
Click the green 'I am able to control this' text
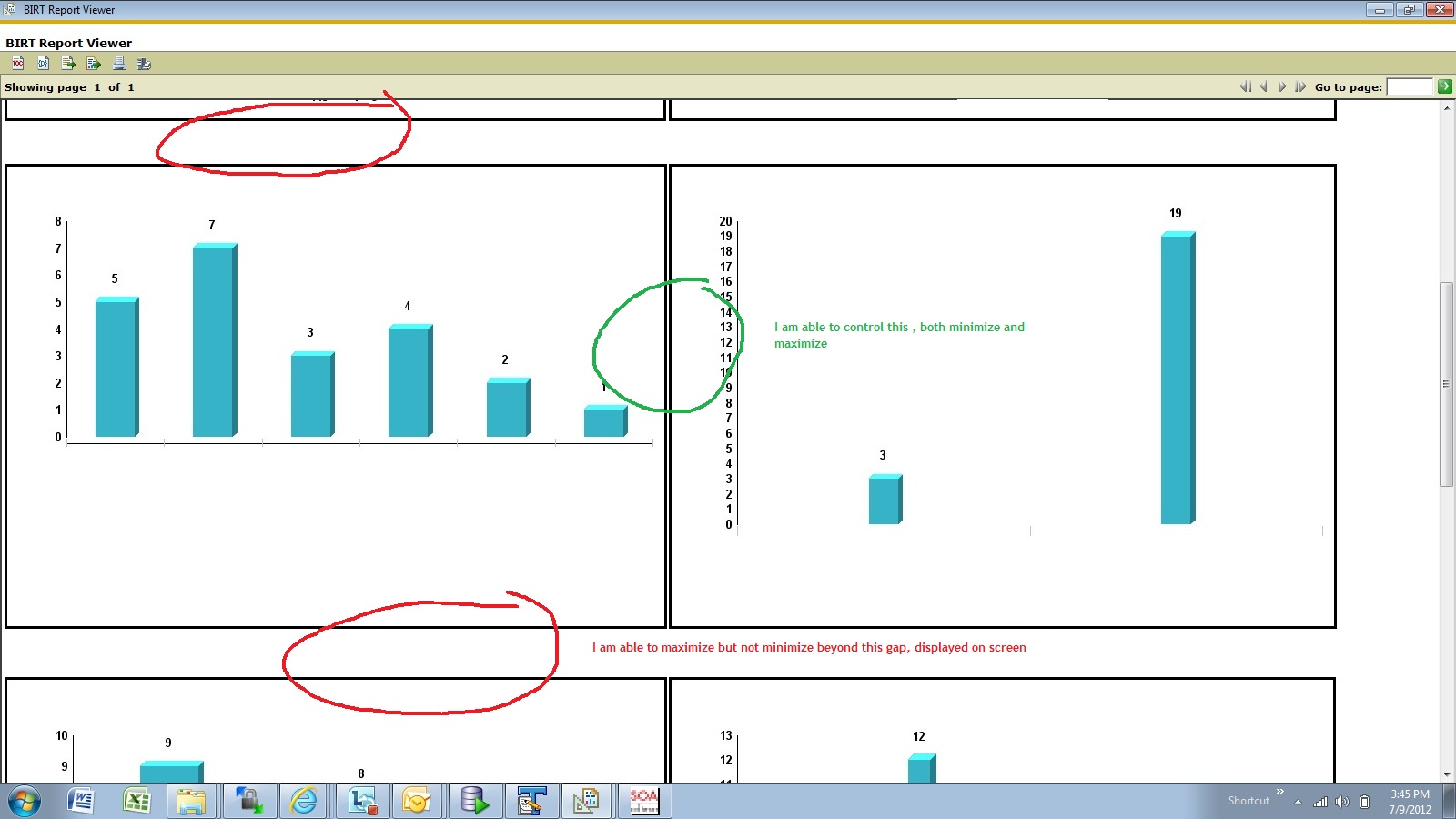pyautogui.click(x=899, y=335)
